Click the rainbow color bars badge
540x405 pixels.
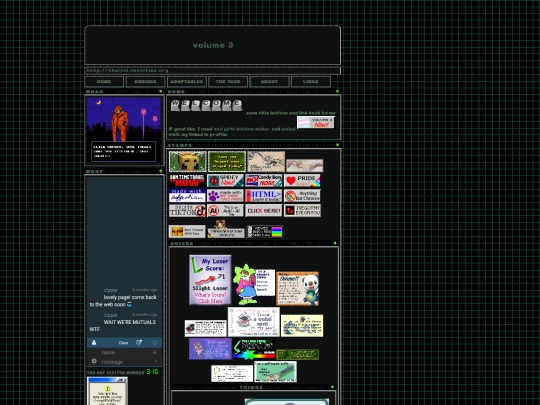pos(264,231)
